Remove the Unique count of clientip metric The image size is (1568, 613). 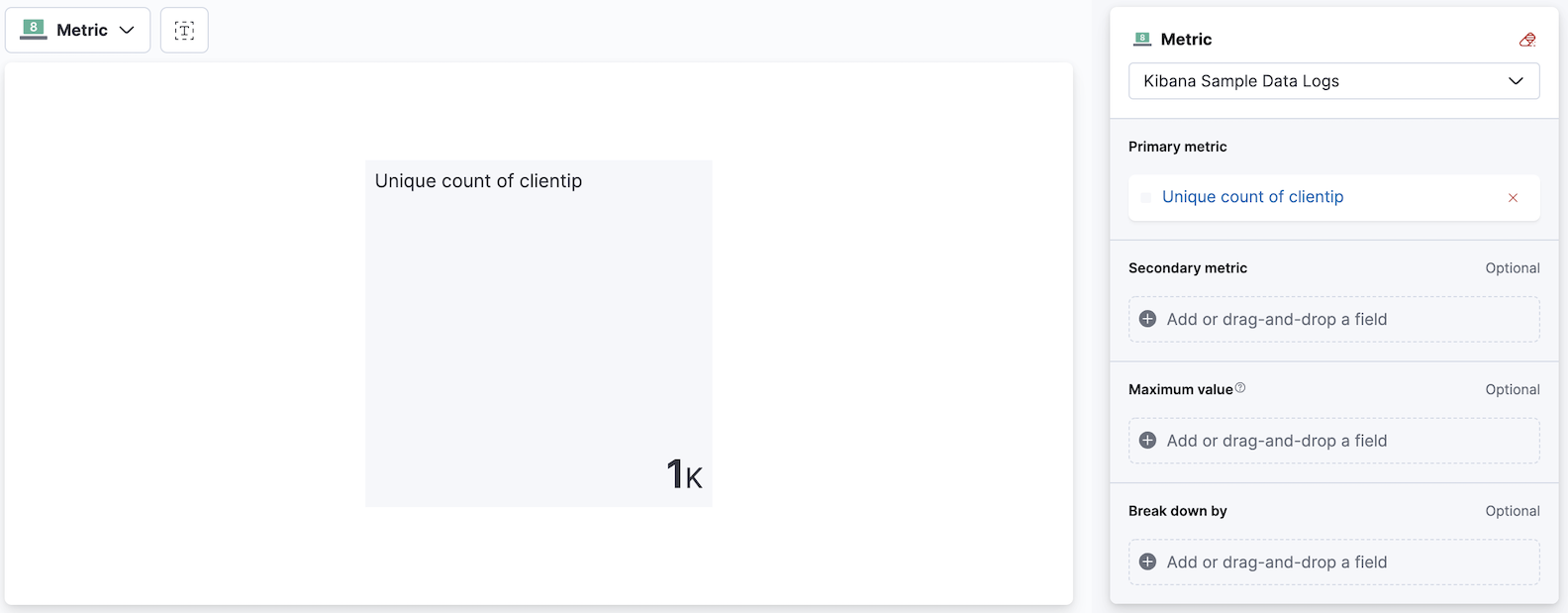[x=1513, y=197]
